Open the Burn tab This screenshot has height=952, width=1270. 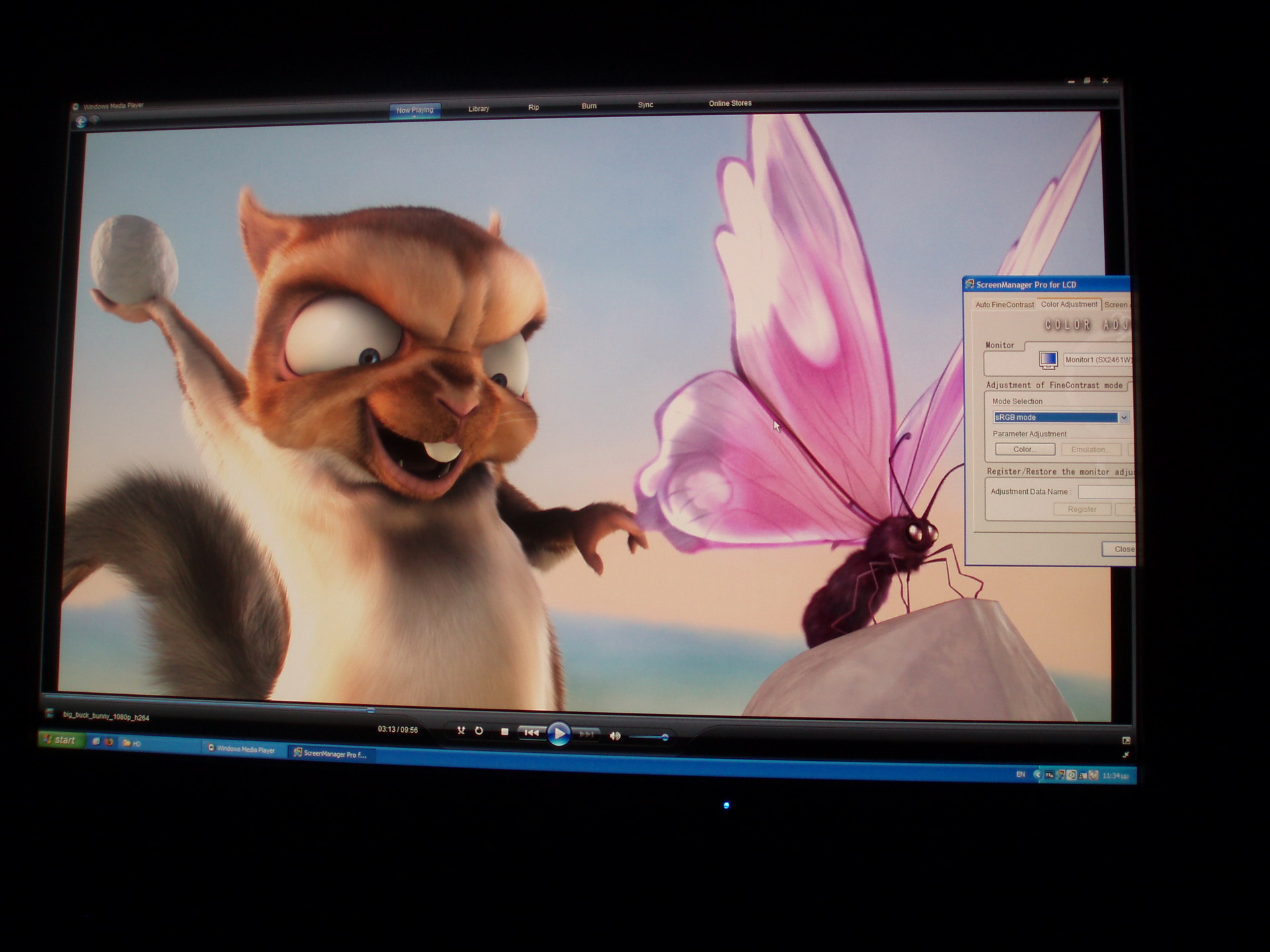(x=589, y=106)
